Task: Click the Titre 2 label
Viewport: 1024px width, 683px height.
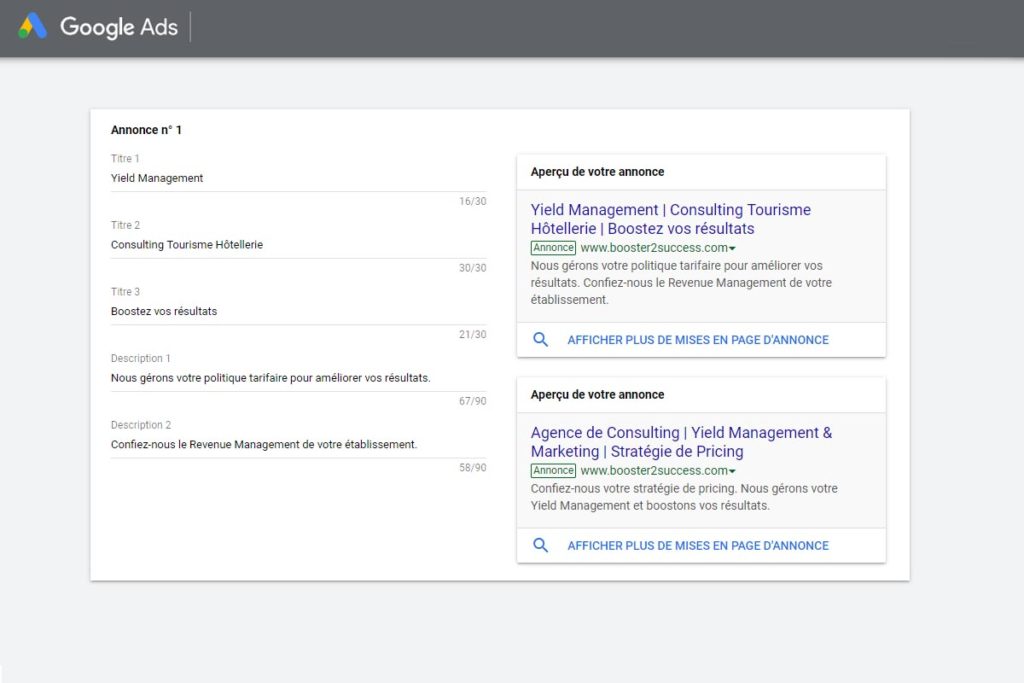Action: pos(125,225)
